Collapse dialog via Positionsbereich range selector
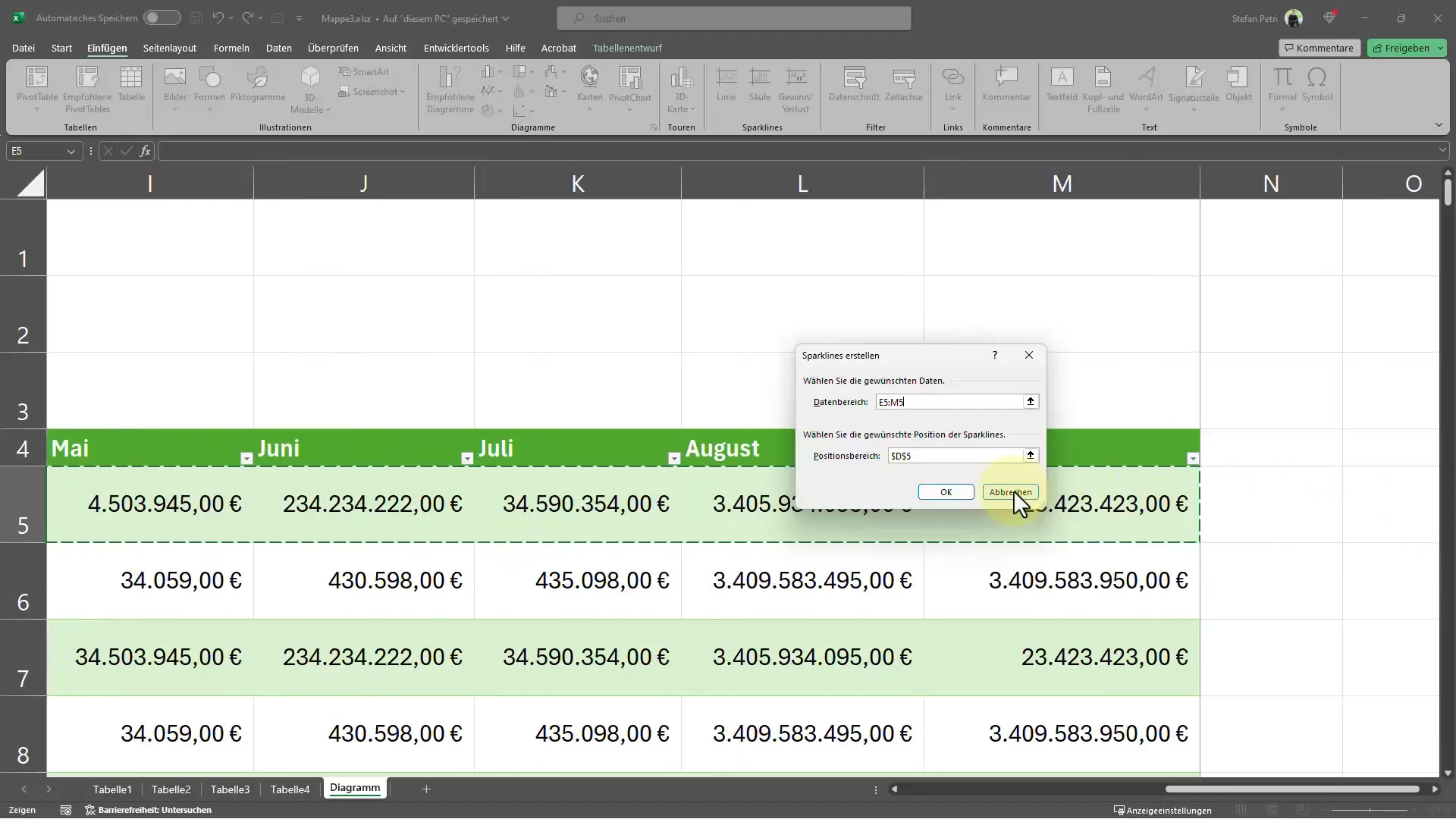Screen dimensions: 1456x819 pyautogui.click(x=1031, y=456)
